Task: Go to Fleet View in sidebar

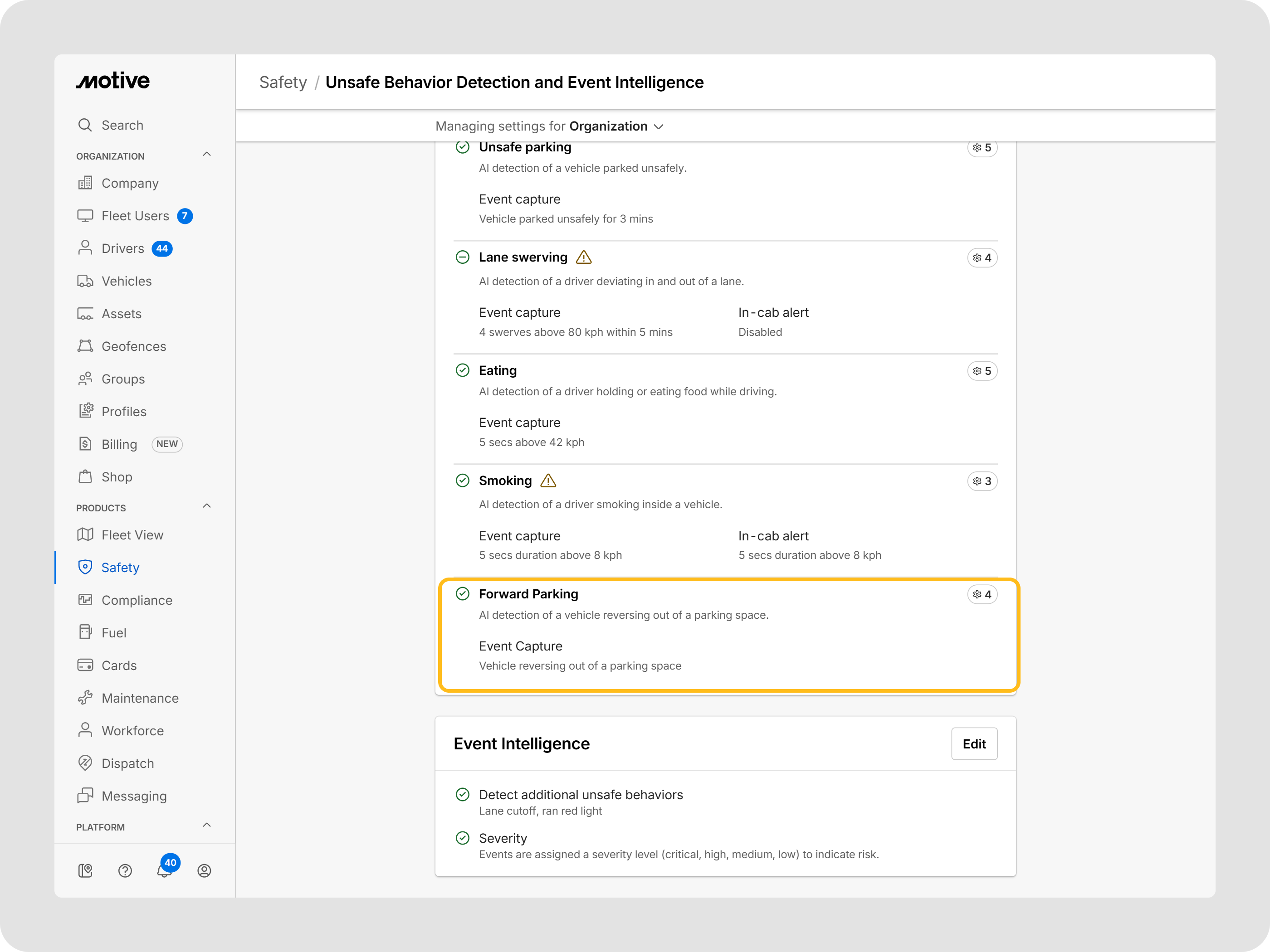Action: coord(132,535)
